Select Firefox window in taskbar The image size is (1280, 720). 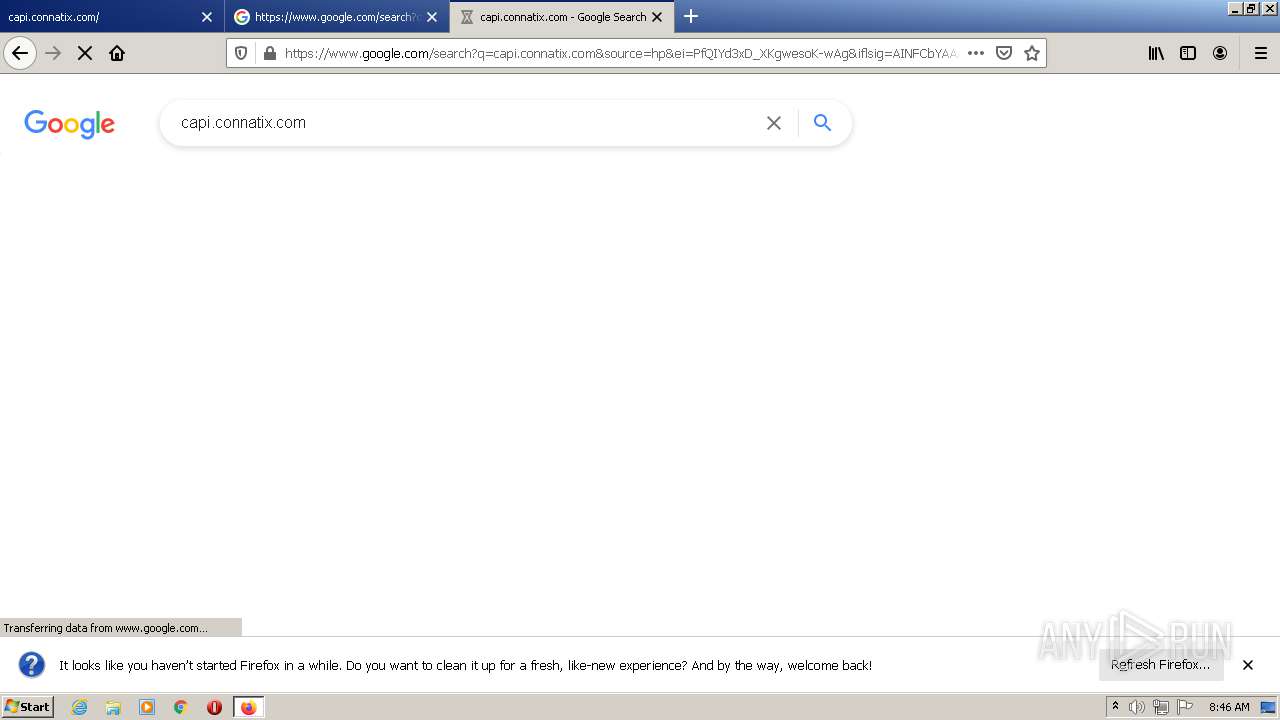click(249, 707)
